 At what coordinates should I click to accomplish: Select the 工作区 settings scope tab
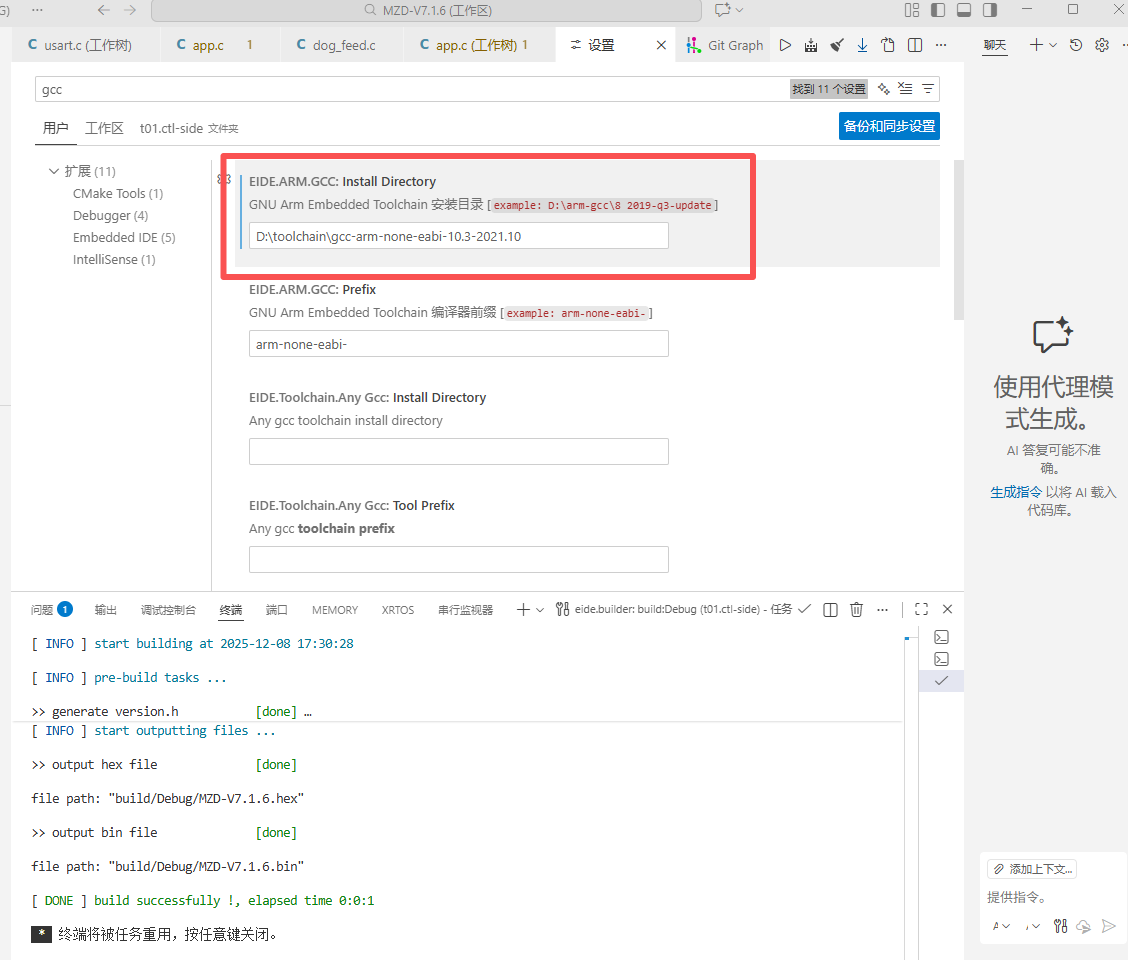point(104,128)
